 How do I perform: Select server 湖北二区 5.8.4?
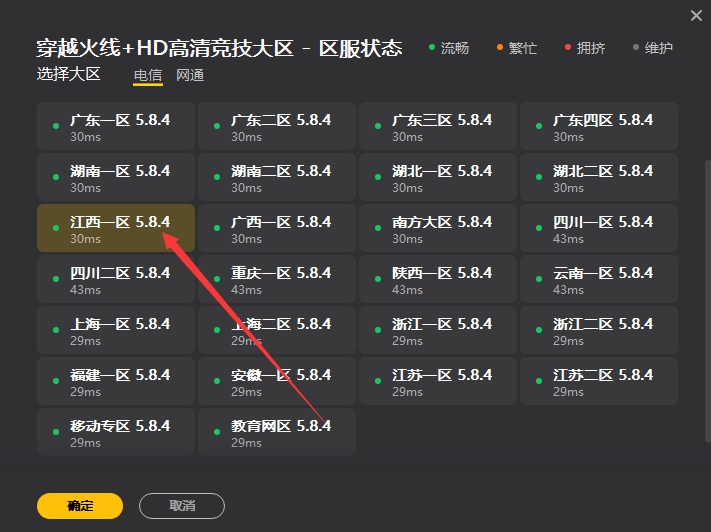(599, 177)
